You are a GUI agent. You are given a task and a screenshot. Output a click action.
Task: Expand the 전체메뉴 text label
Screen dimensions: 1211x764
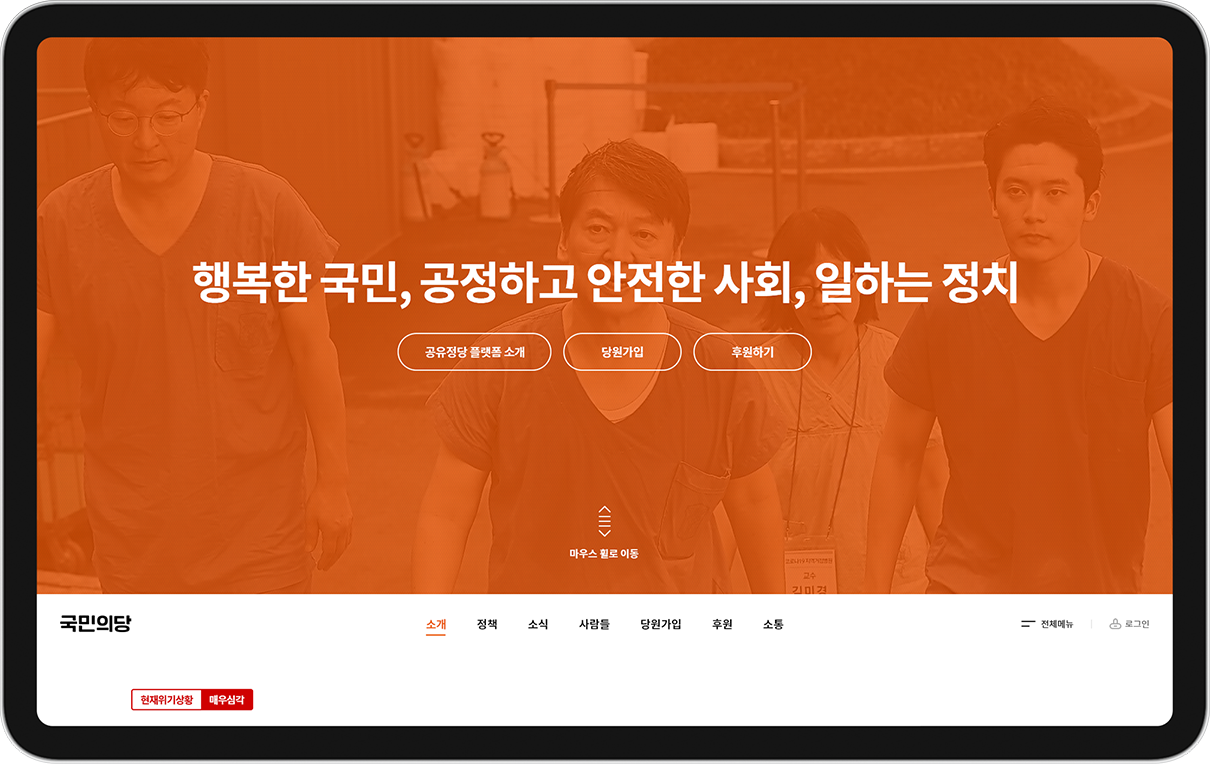point(1057,624)
